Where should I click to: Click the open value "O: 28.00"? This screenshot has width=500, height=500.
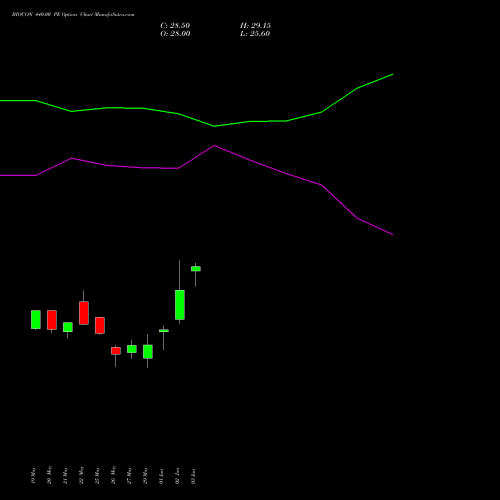(175, 34)
